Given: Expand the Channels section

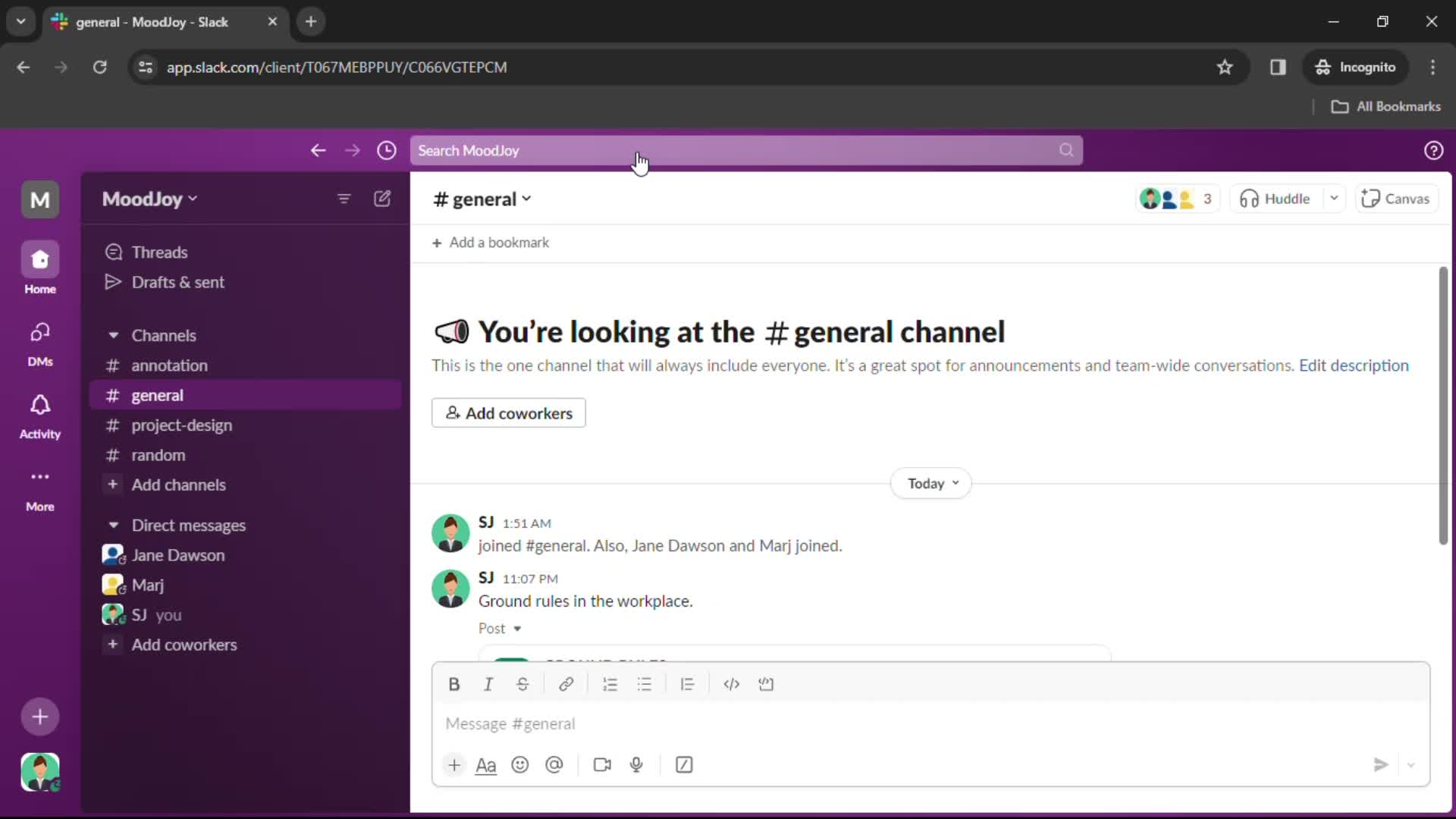Looking at the screenshot, I should [113, 335].
